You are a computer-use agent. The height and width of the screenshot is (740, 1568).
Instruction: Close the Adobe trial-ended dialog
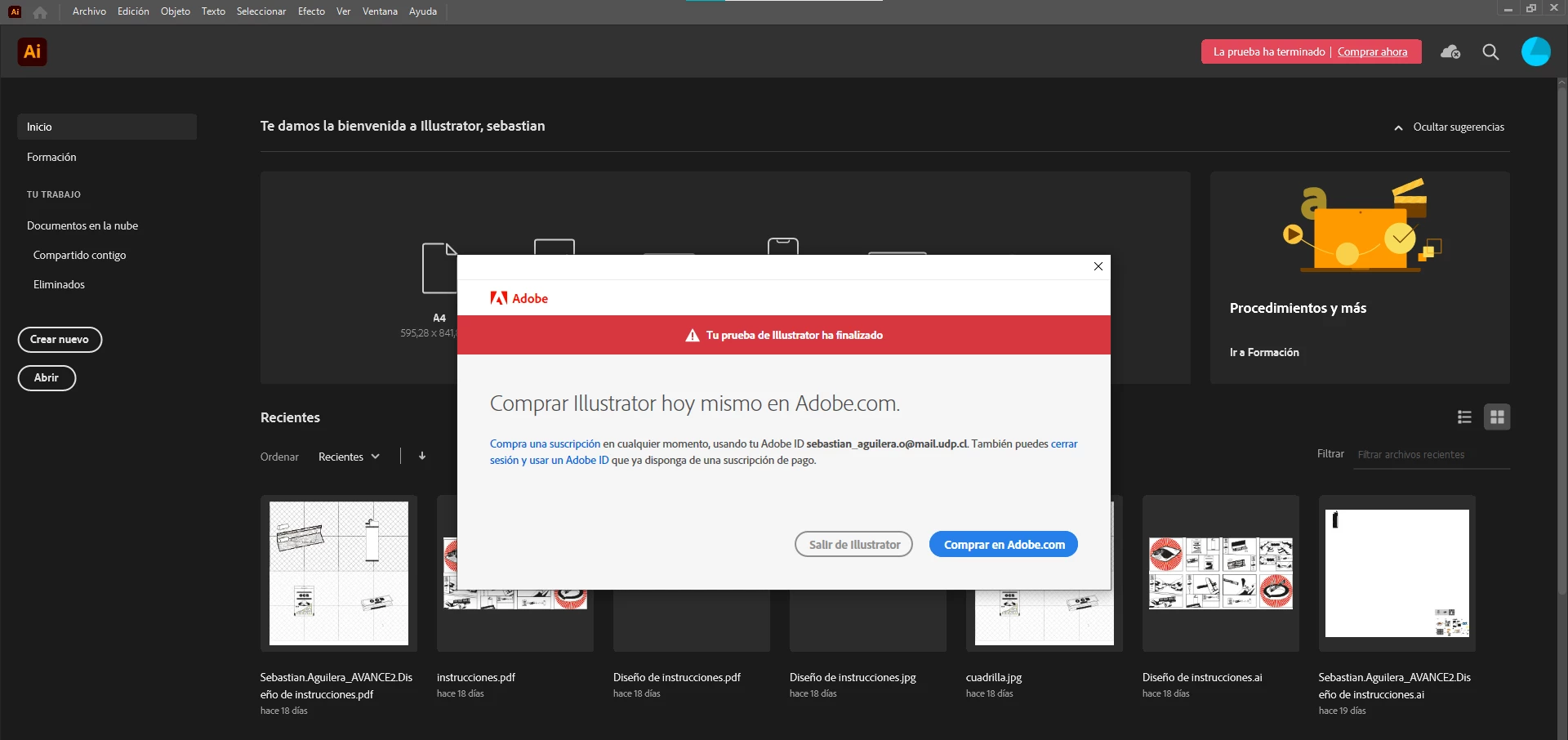(1098, 266)
